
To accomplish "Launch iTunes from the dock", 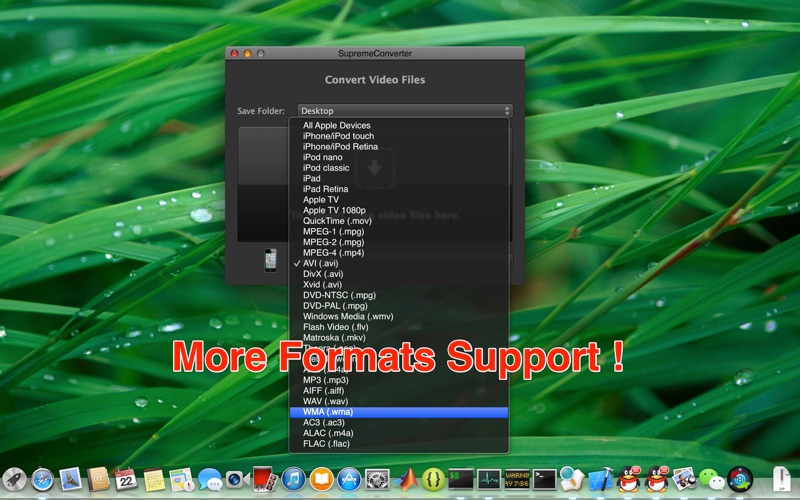I will click(293, 480).
